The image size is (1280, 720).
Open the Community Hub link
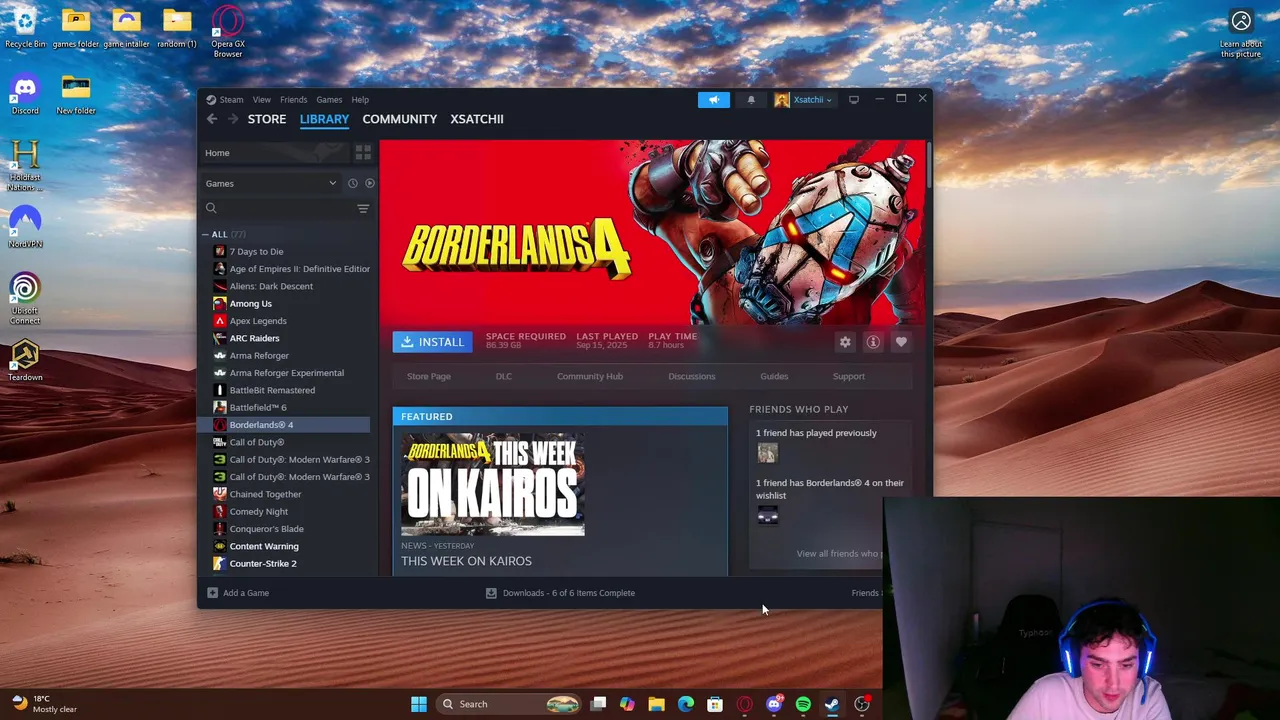590,376
